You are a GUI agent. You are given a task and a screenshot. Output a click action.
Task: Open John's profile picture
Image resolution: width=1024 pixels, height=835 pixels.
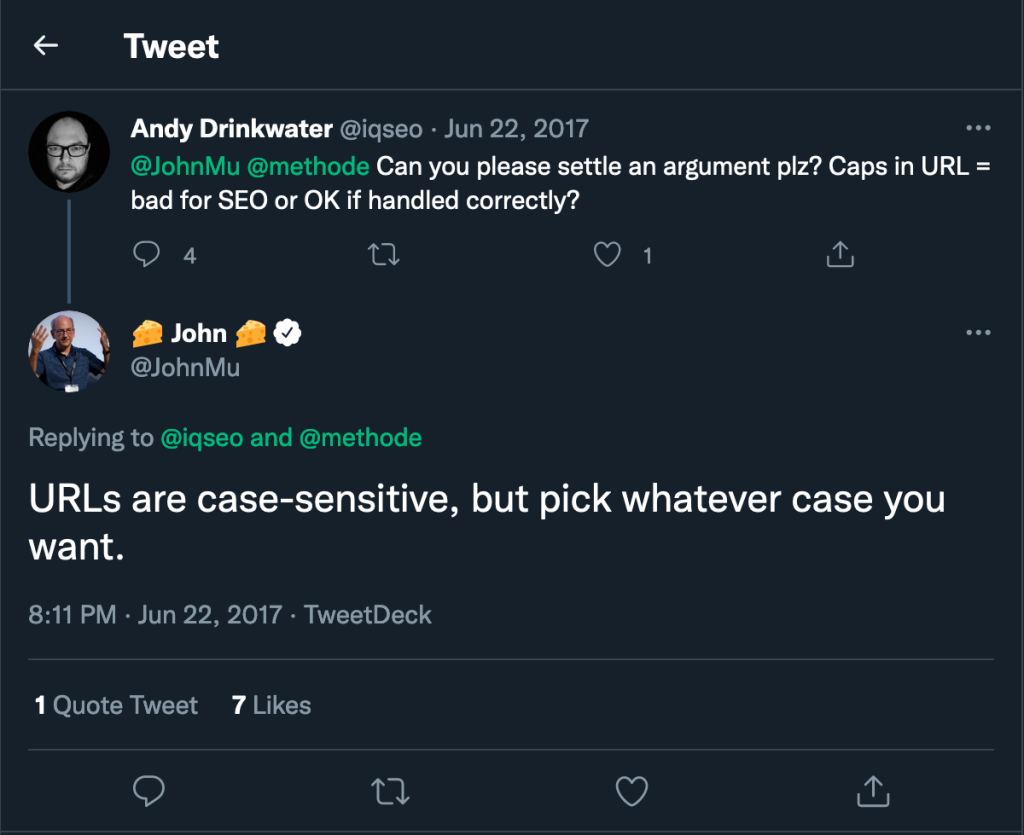pyautogui.click(x=69, y=351)
